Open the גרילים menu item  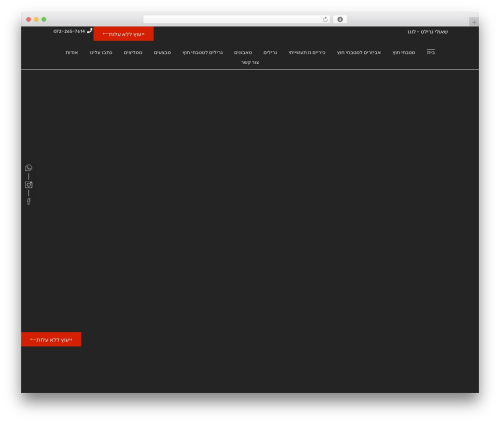[x=270, y=52]
